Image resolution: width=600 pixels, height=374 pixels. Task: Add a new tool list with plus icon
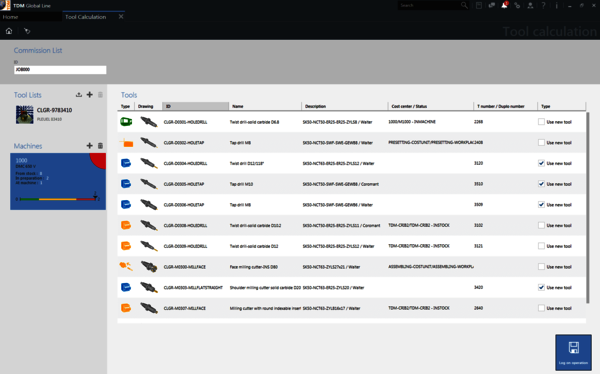click(90, 95)
